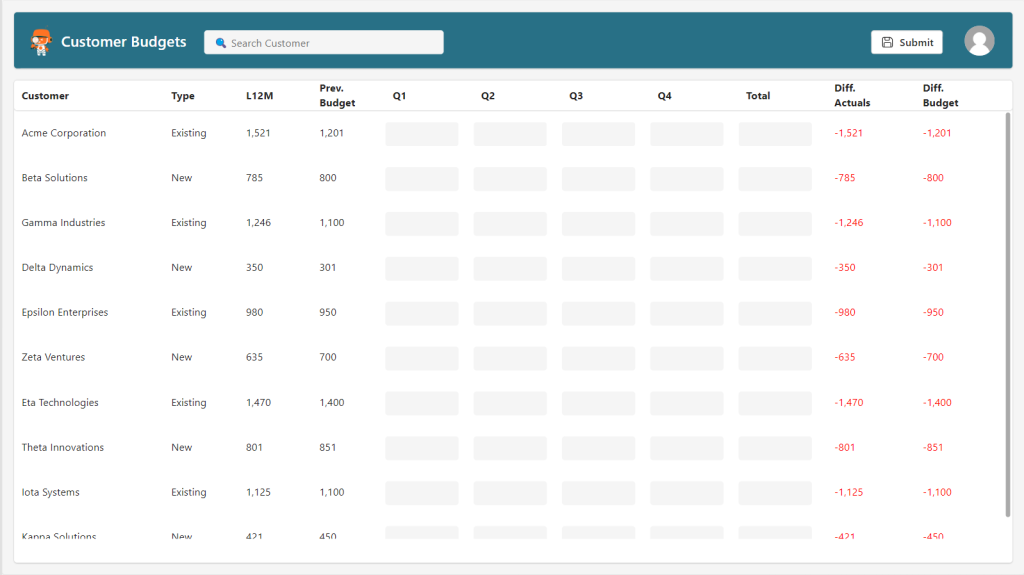Click the vertical table scrollbar
1024x575 pixels.
pos(1007,315)
